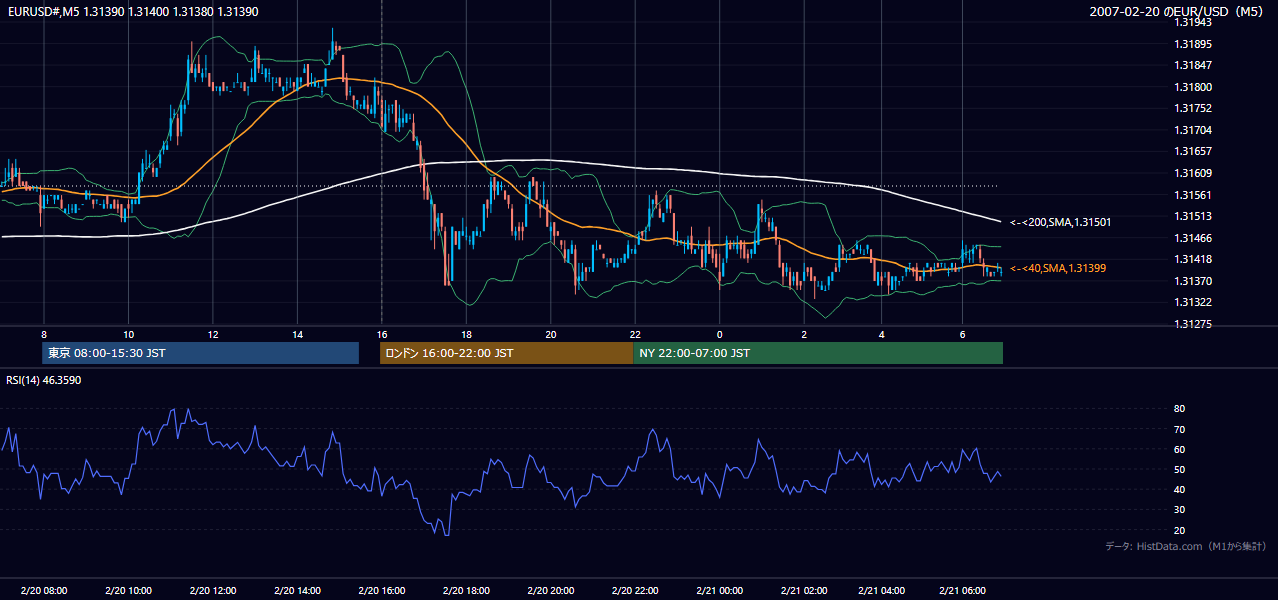Click RSI scale value 80
Image resolution: width=1278 pixels, height=600 pixels.
coord(1180,409)
